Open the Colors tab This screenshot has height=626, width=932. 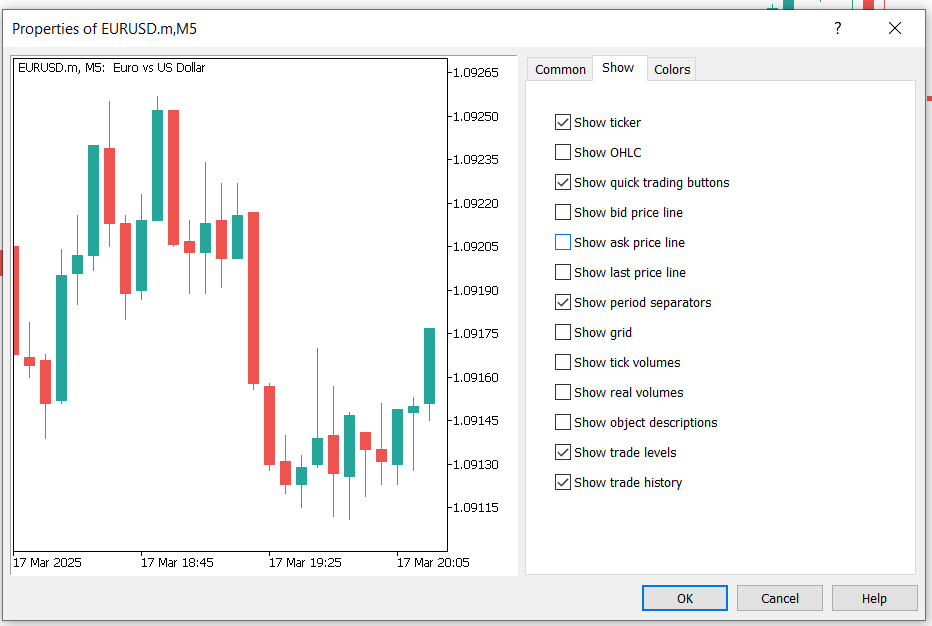[x=672, y=69]
